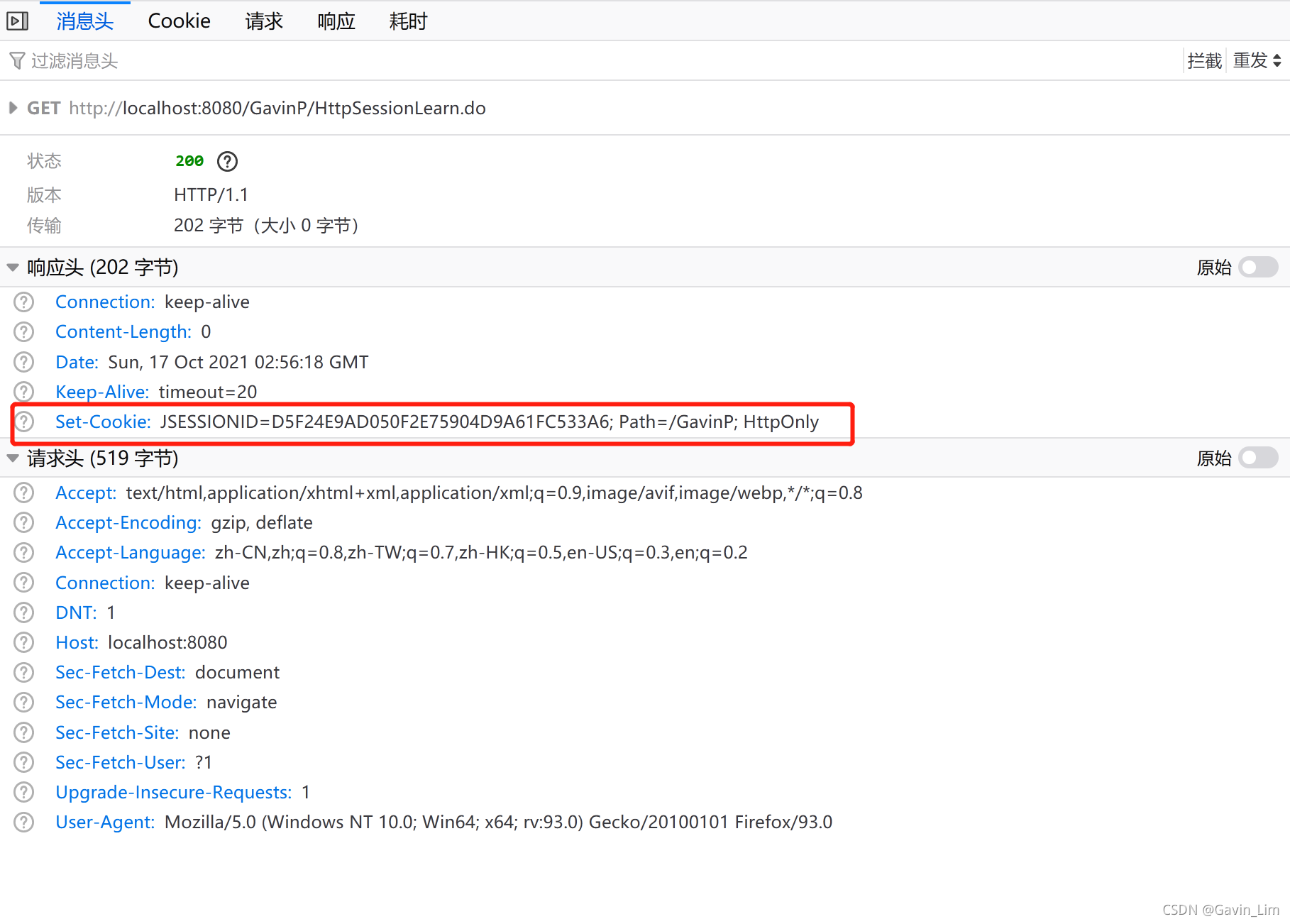Image resolution: width=1290 pixels, height=924 pixels.
Task: Switch to the Cookie tab
Action: (179, 21)
